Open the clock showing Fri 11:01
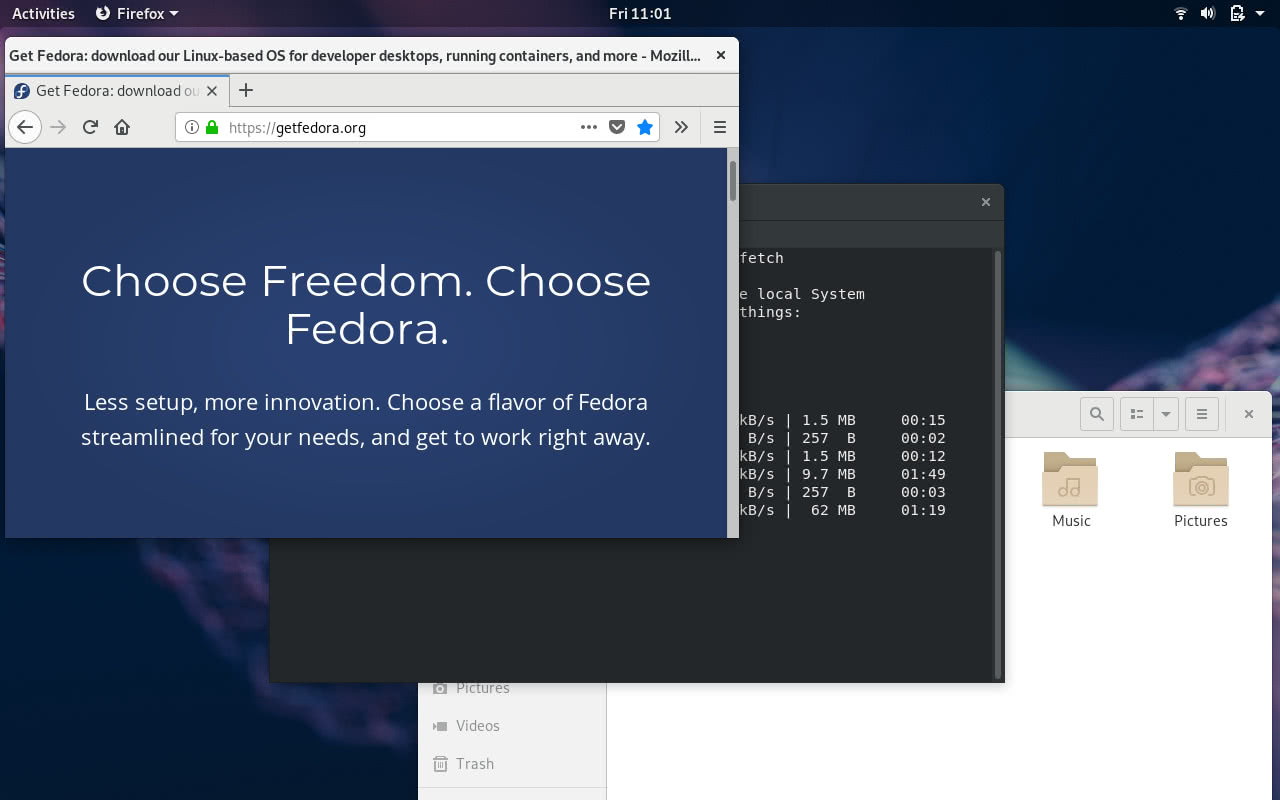This screenshot has height=800, width=1280. click(640, 13)
